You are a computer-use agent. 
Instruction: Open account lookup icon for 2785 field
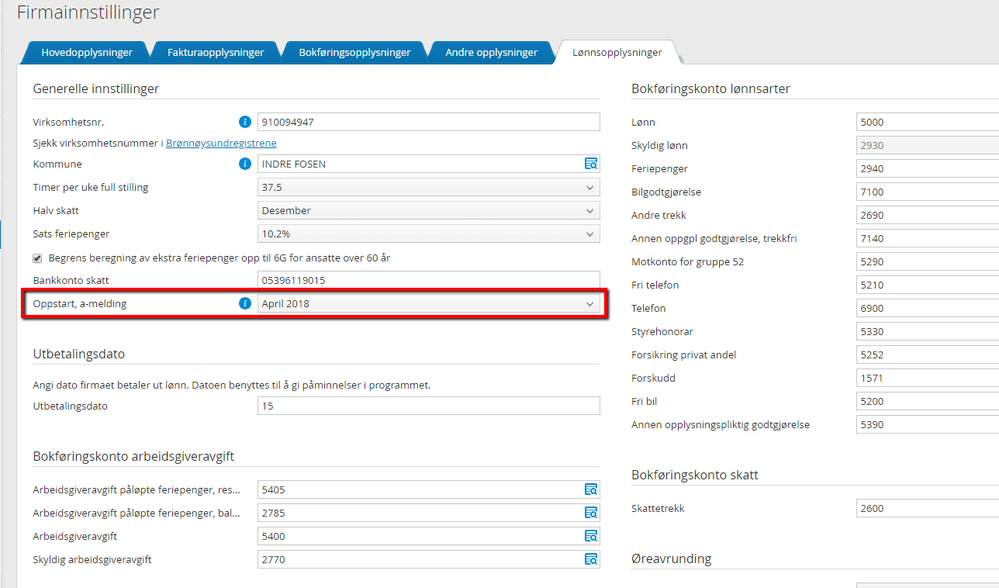click(590, 513)
